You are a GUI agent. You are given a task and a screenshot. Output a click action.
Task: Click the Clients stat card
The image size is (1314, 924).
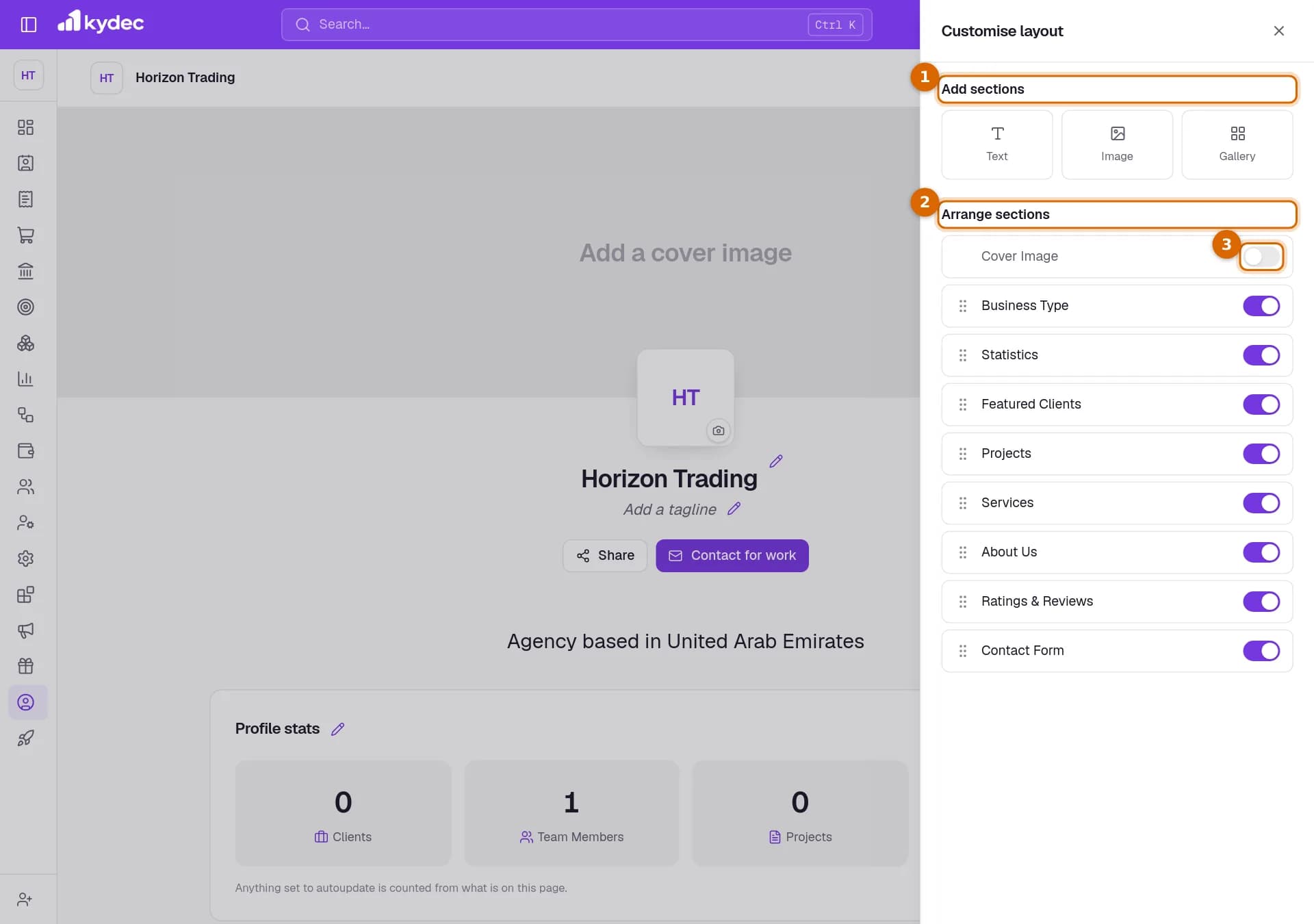pos(343,813)
